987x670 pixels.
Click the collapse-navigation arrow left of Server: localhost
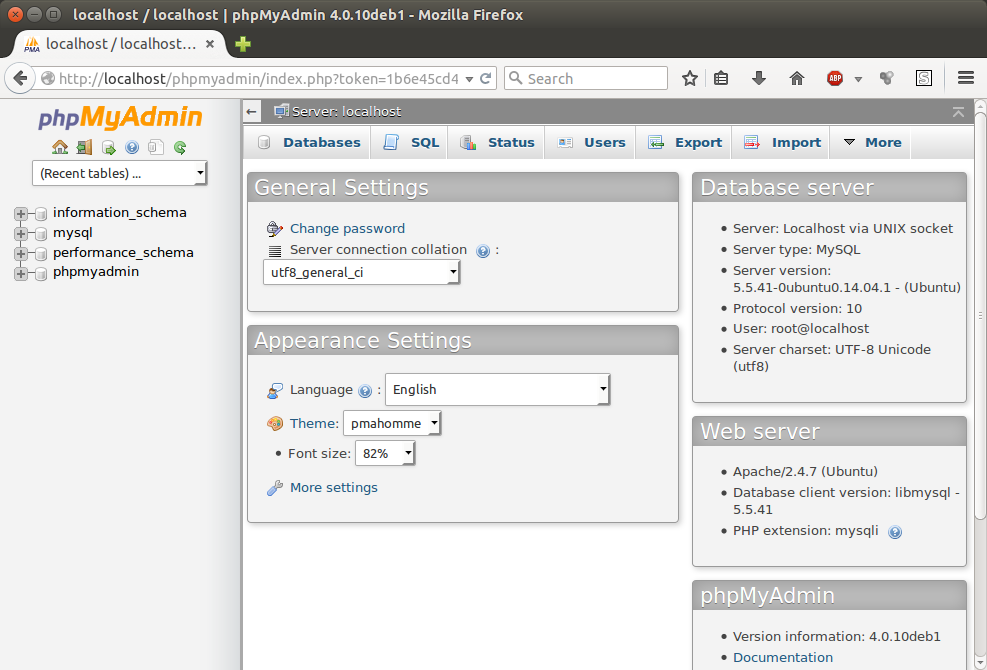[252, 112]
